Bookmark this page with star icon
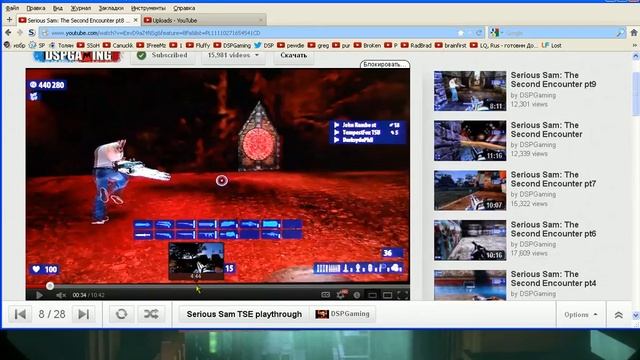640x360 pixels. (461, 33)
